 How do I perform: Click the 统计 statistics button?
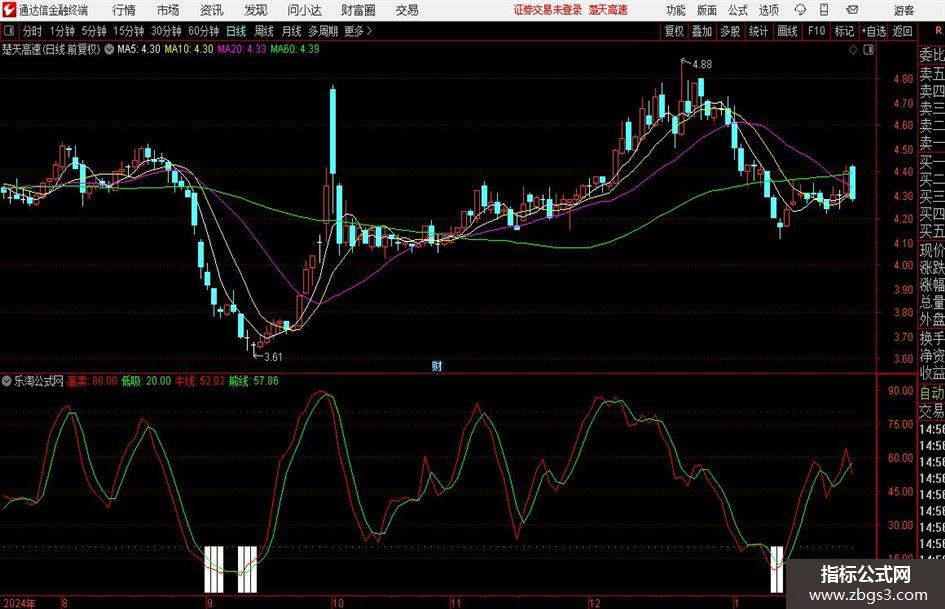pos(758,31)
